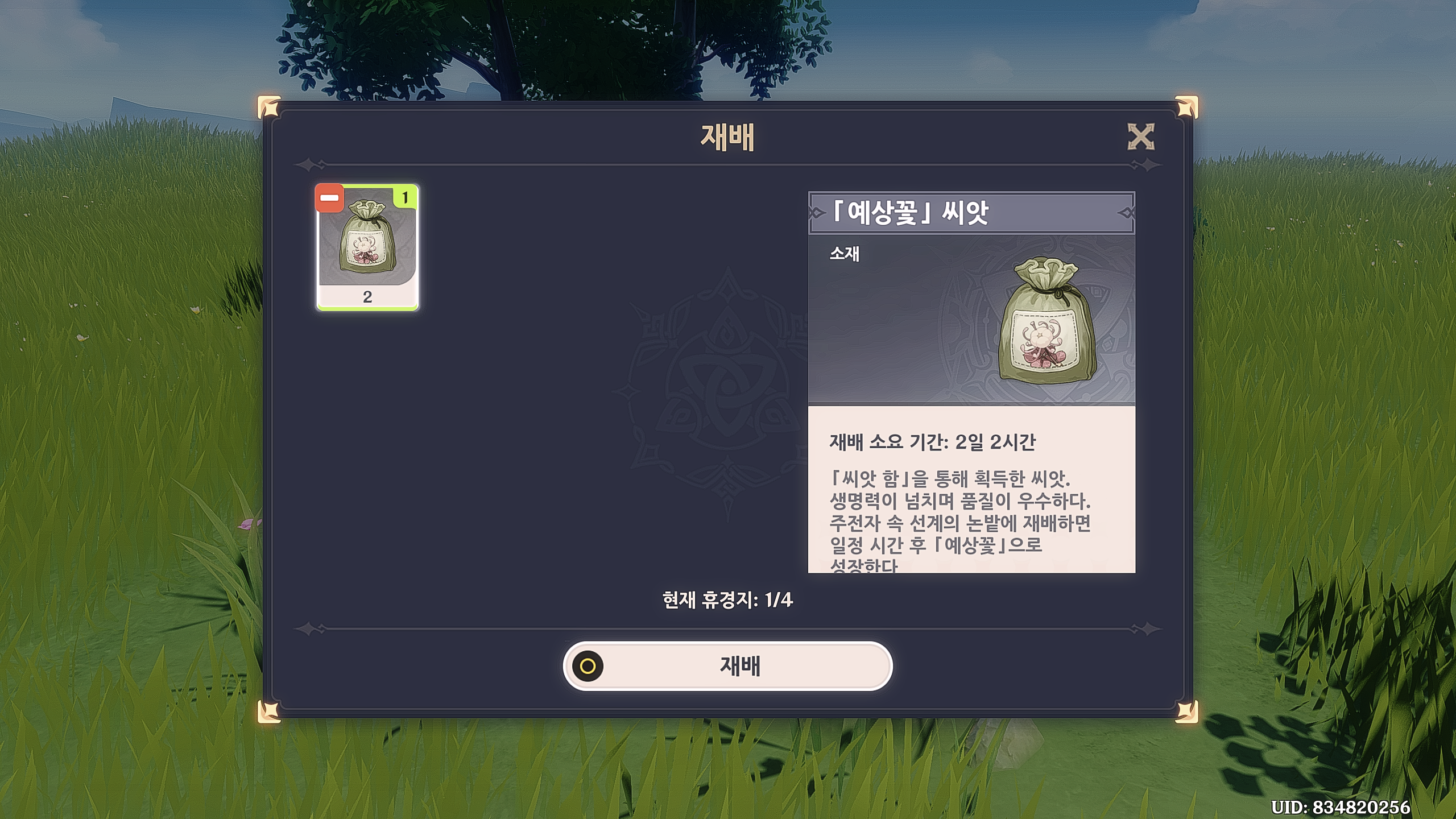Click the UID: 834820256 text
The width and height of the screenshot is (1456, 819).
tap(1341, 807)
